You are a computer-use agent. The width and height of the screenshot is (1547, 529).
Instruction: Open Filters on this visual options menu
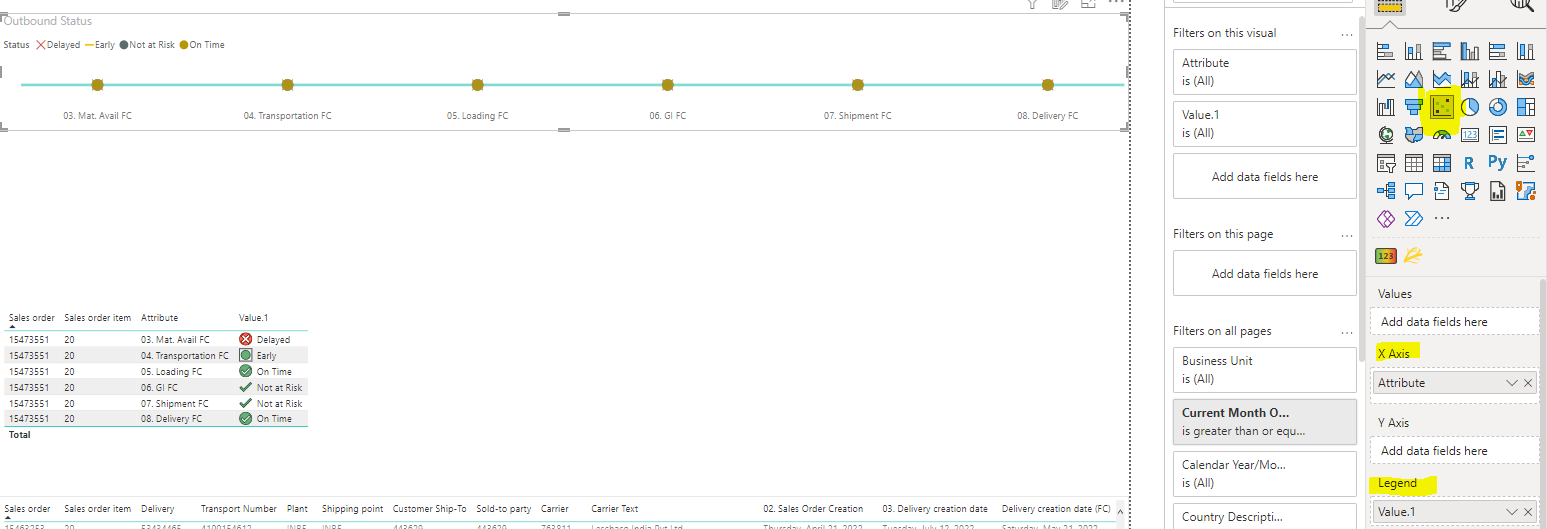[x=1347, y=34]
